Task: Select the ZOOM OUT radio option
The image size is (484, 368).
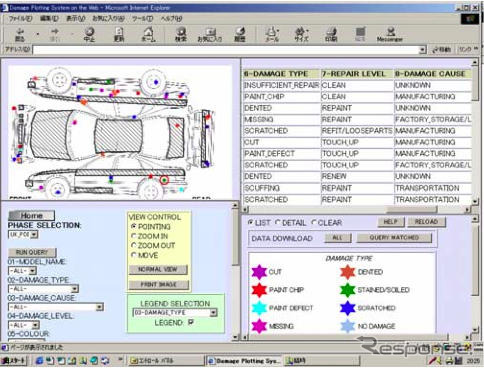Action: (x=134, y=245)
